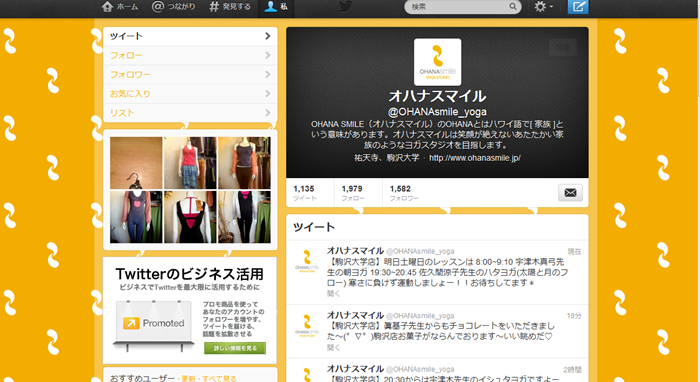
Task: Click the 1,135 ツイート count
Action: (304, 193)
